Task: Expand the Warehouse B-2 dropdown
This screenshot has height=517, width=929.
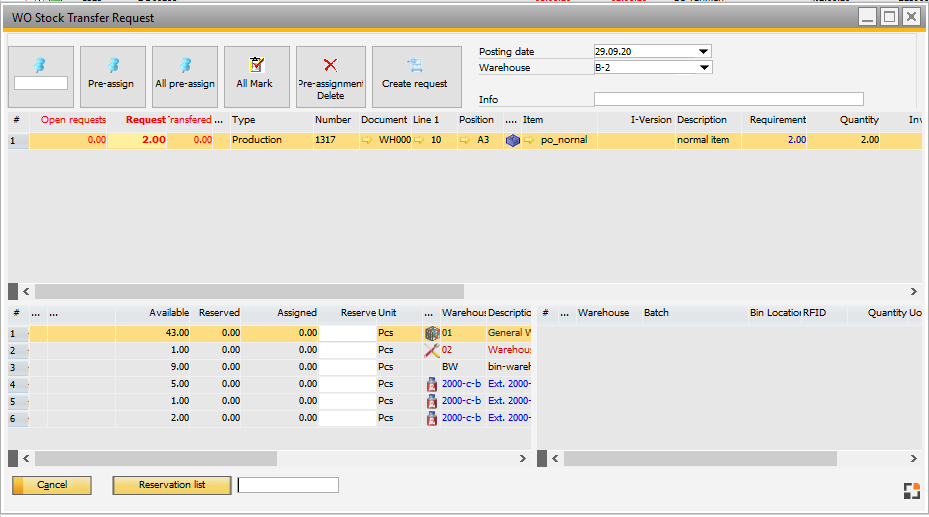Action: click(x=703, y=68)
